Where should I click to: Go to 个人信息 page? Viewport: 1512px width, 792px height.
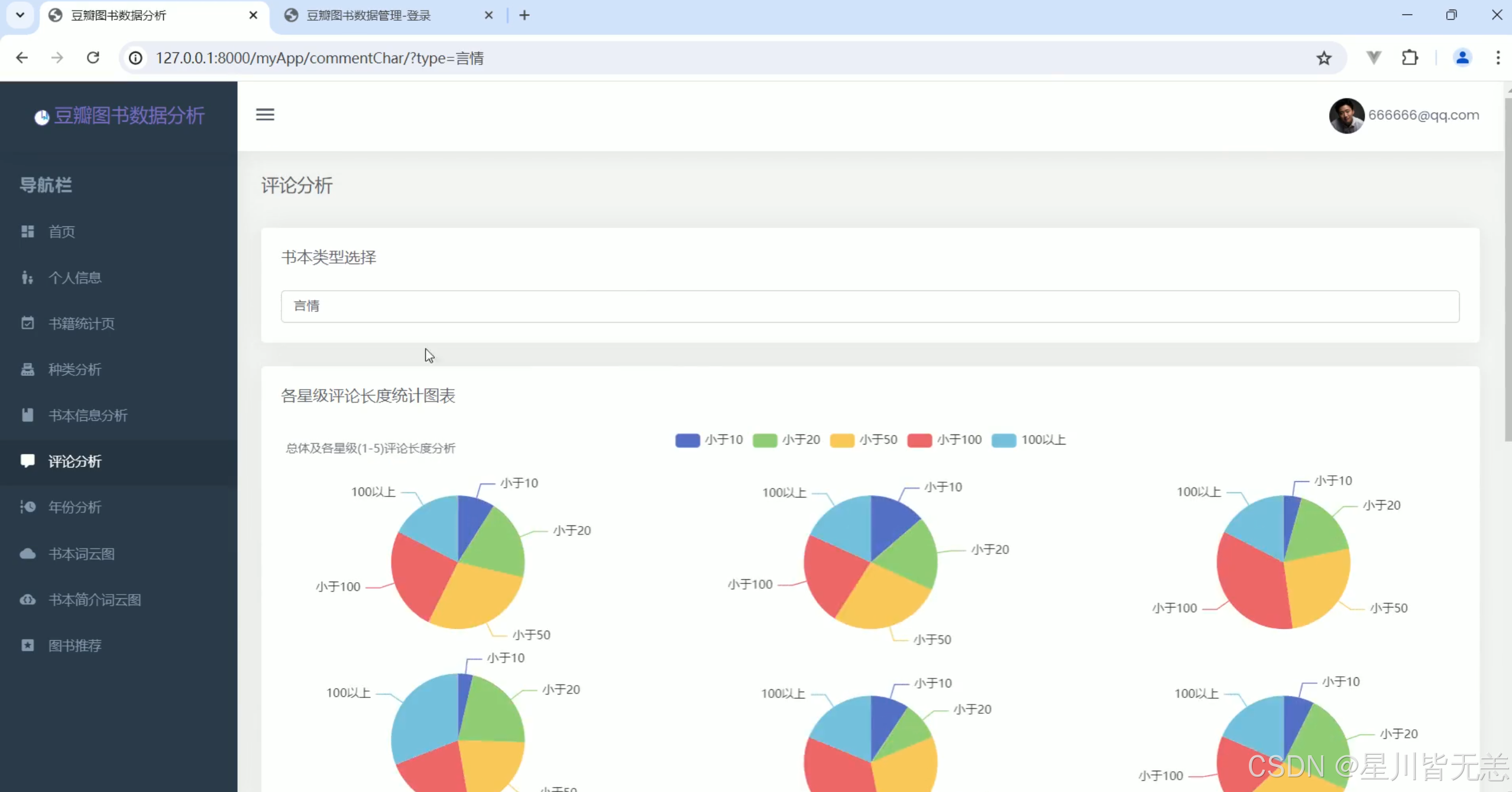click(x=75, y=278)
